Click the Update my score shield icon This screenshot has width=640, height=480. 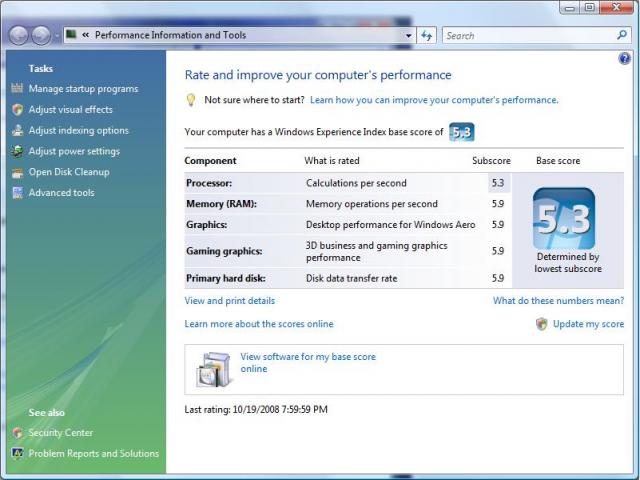542,324
